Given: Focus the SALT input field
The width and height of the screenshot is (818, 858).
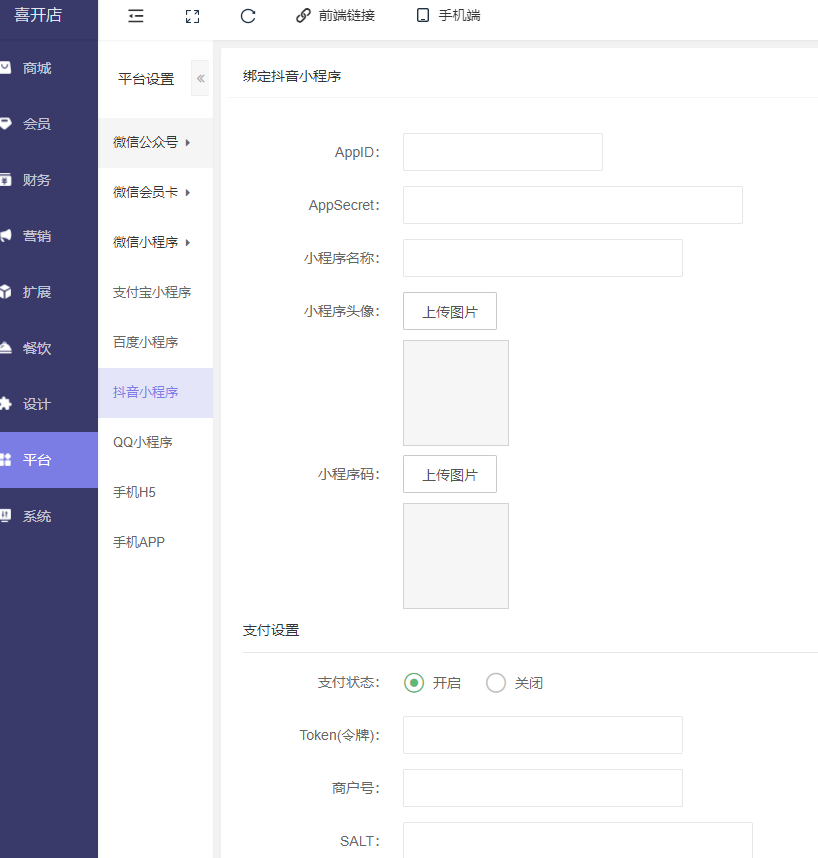Looking at the screenshot, I should pos(578,840).
